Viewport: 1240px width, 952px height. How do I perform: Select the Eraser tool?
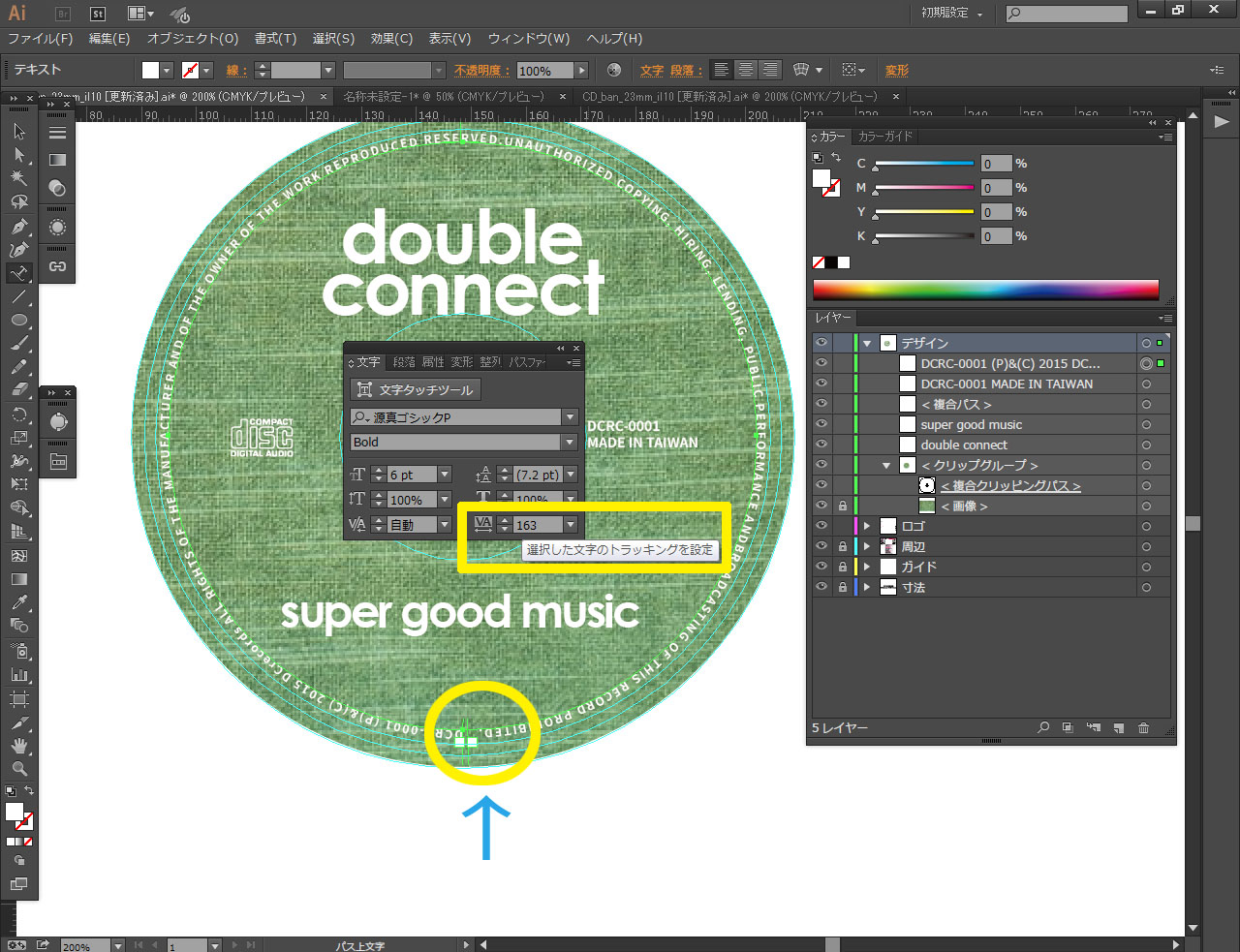tap(19, 389)
